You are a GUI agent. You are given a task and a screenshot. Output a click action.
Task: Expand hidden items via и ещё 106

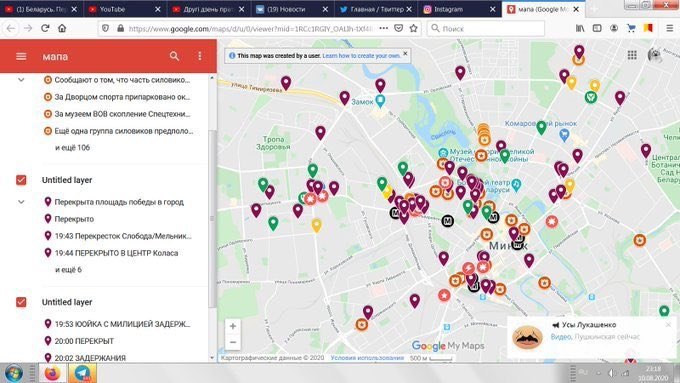pos(72,147)
